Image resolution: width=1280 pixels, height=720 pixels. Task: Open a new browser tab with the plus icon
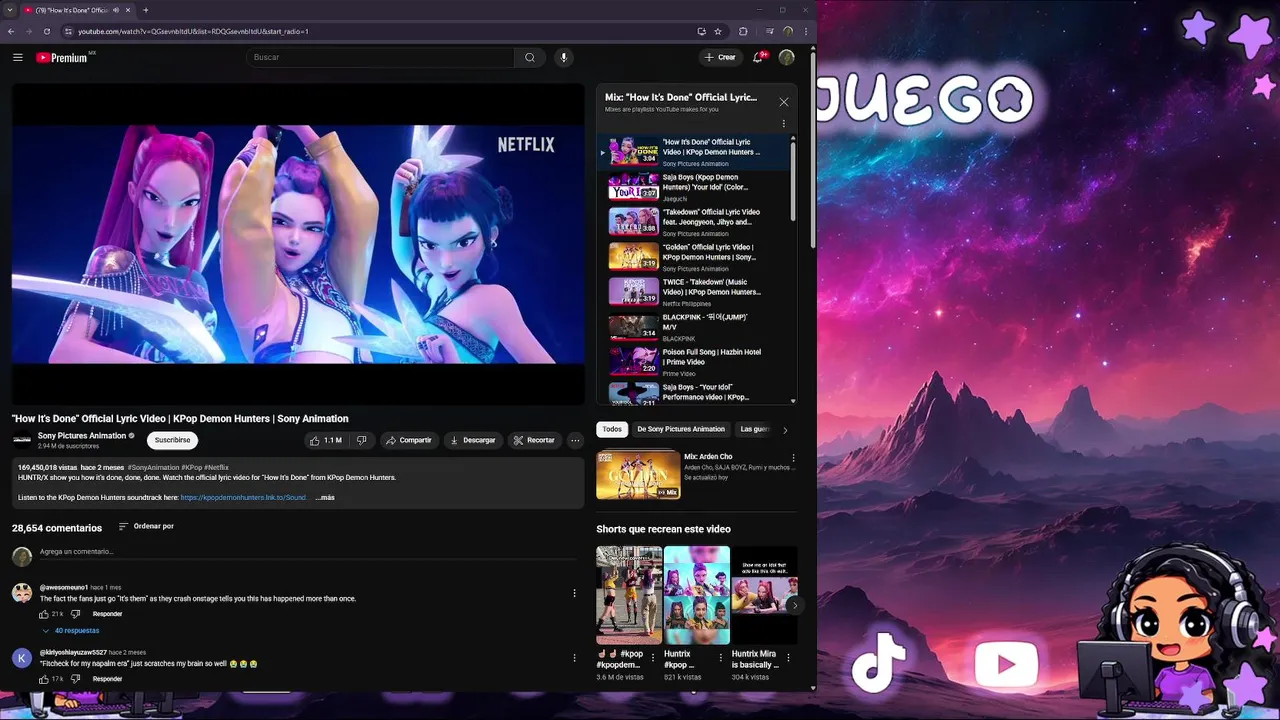point(145,10)
